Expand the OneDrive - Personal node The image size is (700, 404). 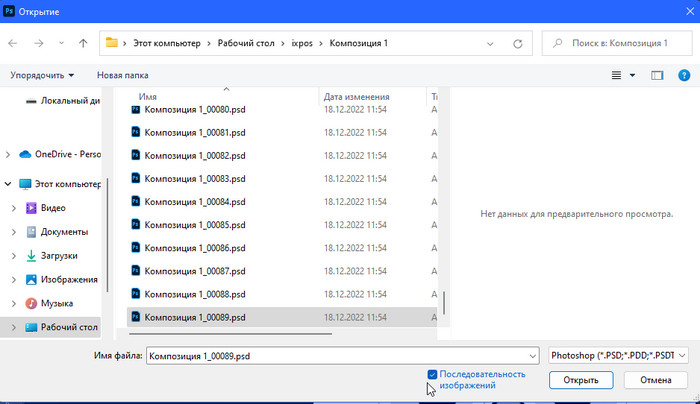point(8,154)
